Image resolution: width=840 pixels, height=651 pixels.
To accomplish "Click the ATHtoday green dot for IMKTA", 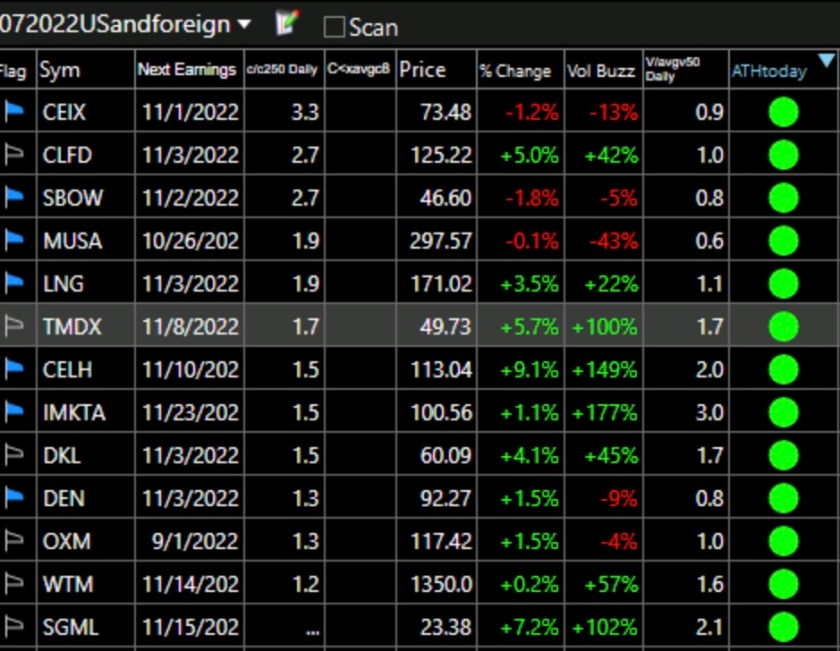I will 783,412.
